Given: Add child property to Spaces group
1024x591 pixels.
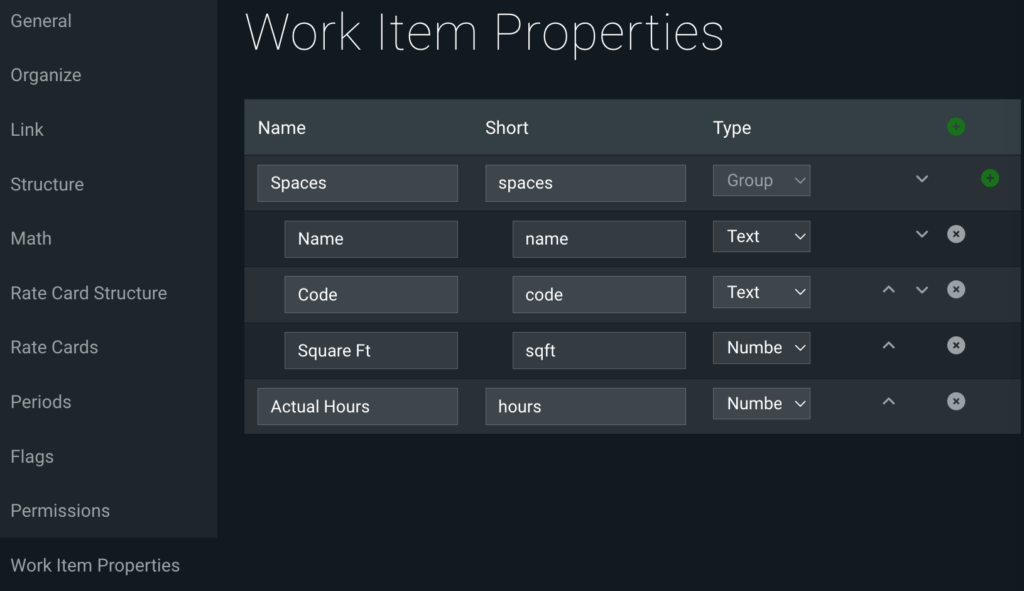Looking at the screenshot, I should 990,178.
